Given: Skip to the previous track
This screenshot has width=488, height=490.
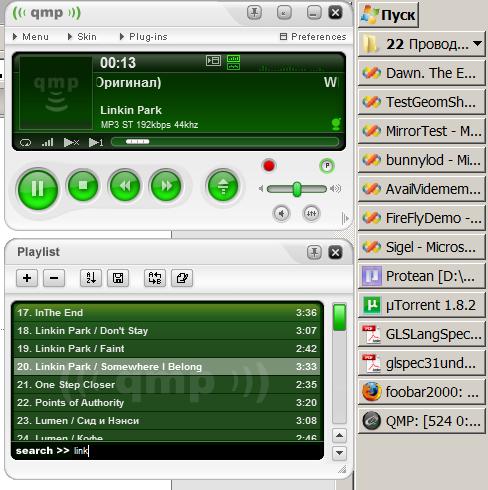Looking at the screenshot, I should (x=125, y=185).
